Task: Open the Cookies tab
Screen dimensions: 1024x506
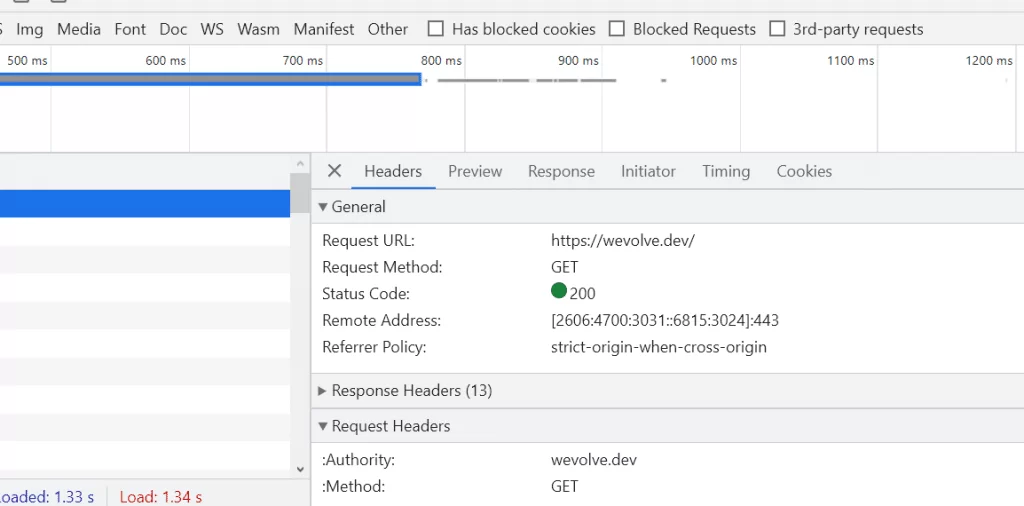Action: tap(804, 171)
